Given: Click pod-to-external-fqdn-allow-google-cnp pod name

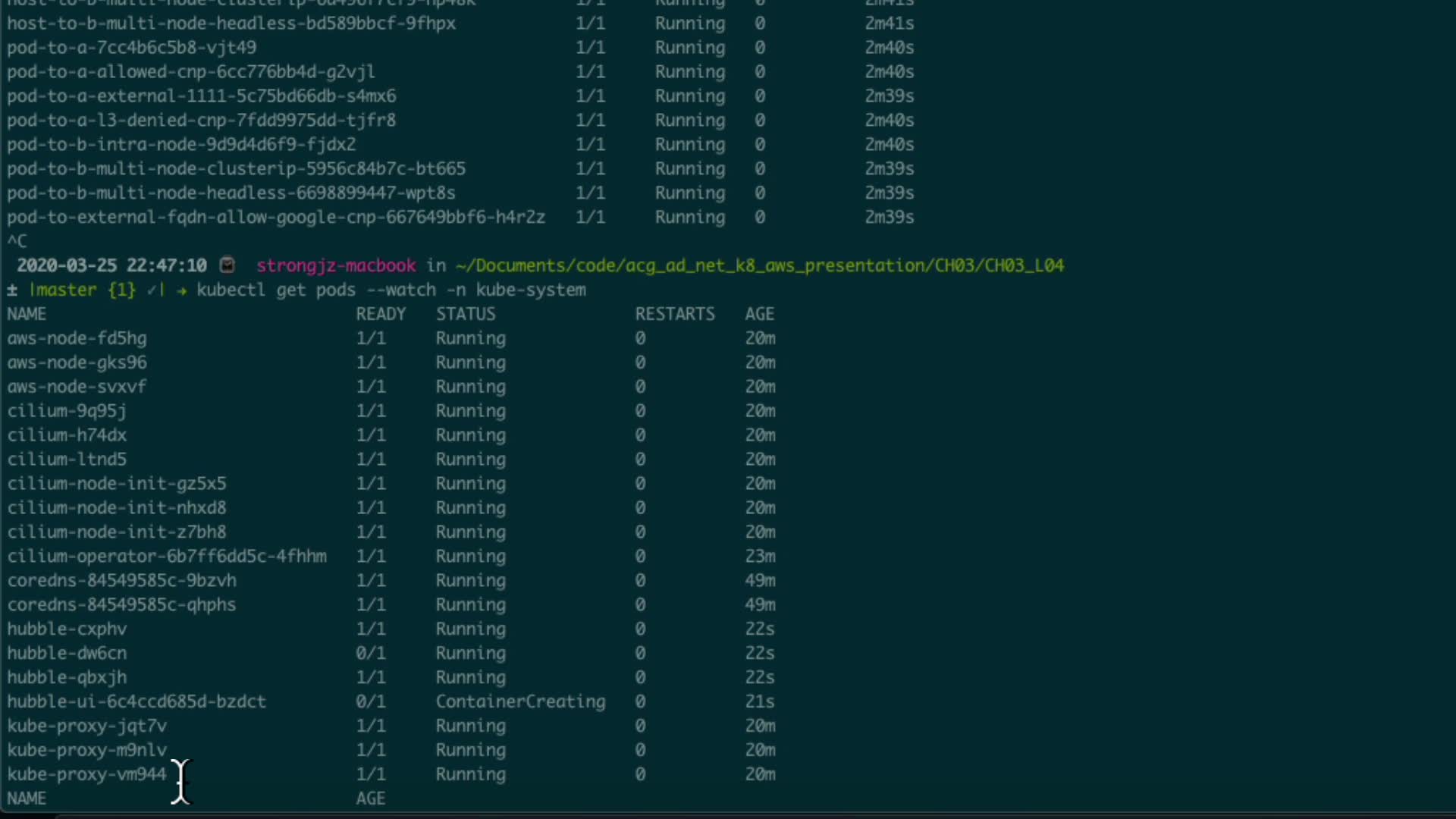Looking at the screenshot, I should click(276, 217).
